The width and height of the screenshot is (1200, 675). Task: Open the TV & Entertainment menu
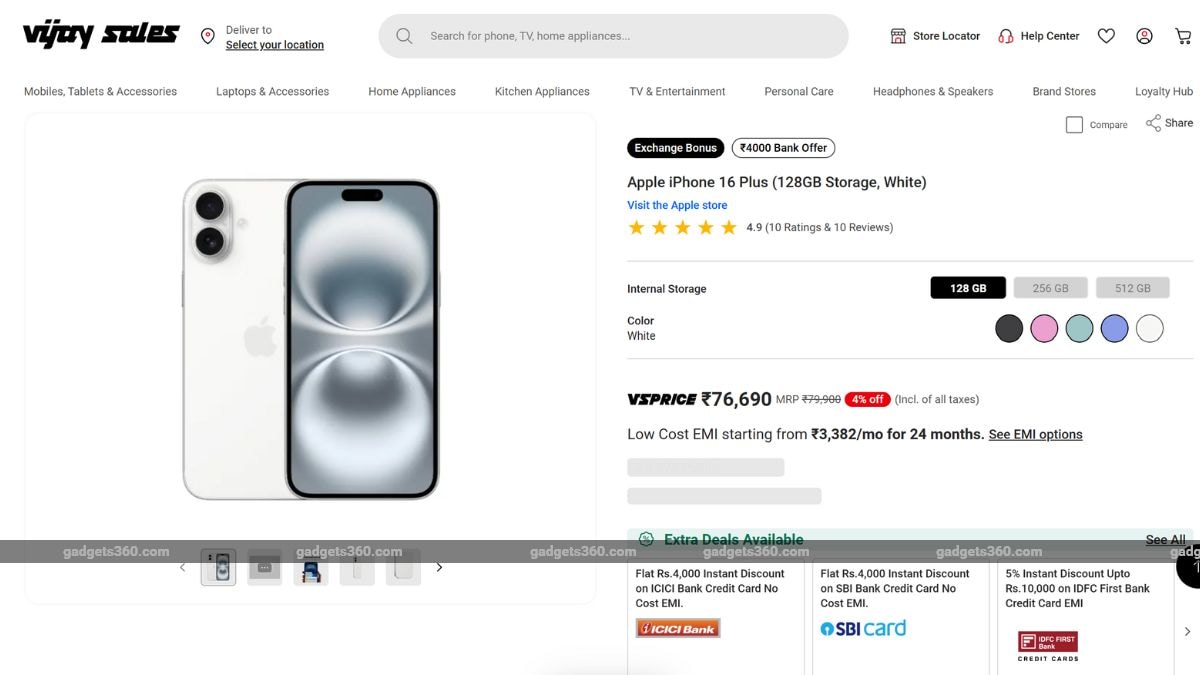pos(677,91)
